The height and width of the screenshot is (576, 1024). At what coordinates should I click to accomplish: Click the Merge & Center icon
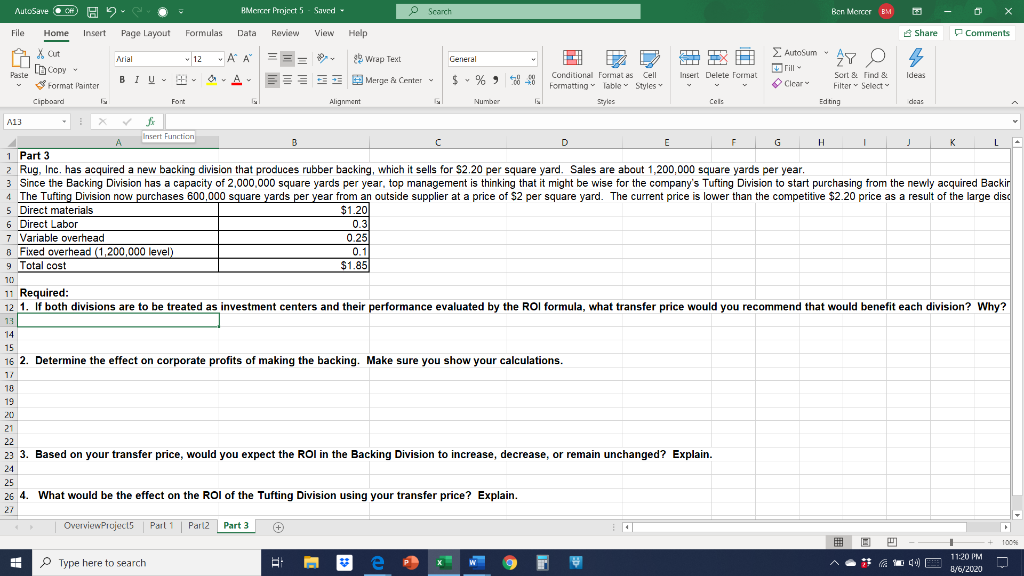click(x=357, y=80)
